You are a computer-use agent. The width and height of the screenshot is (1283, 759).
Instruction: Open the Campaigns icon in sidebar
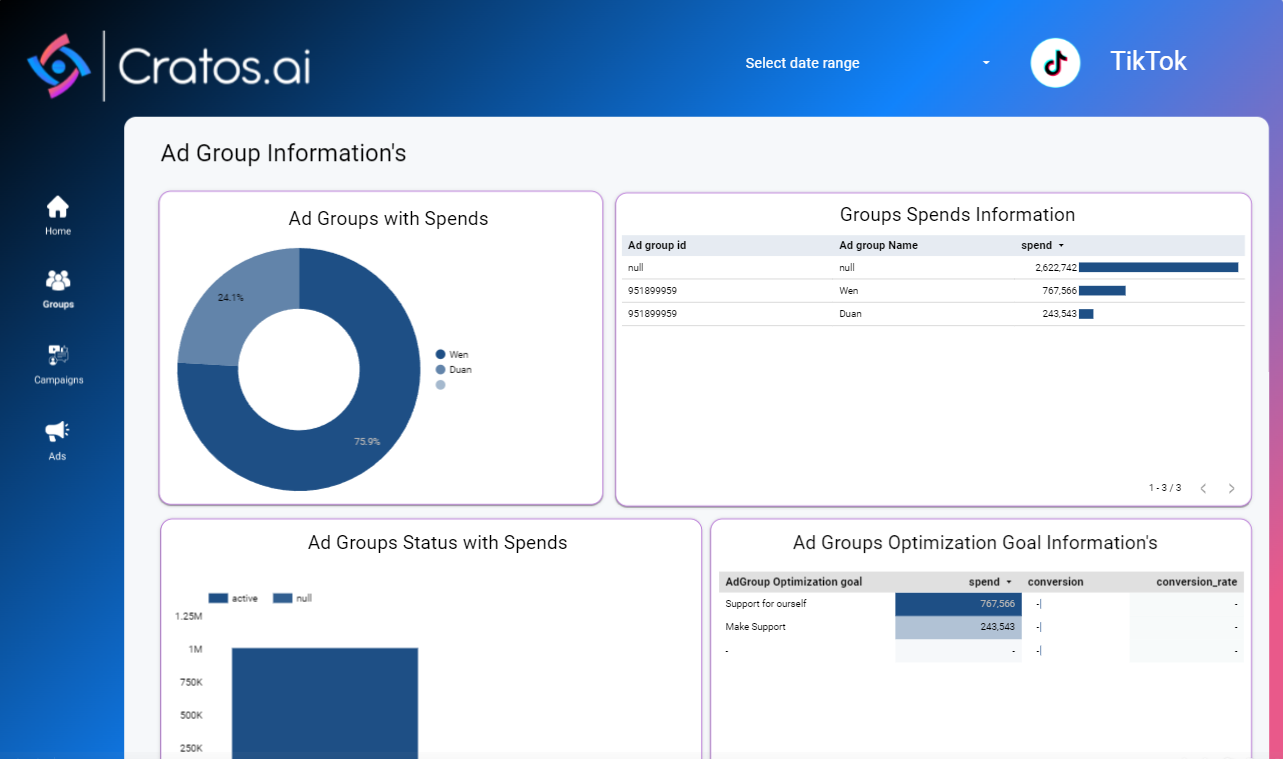pos(58,355)
